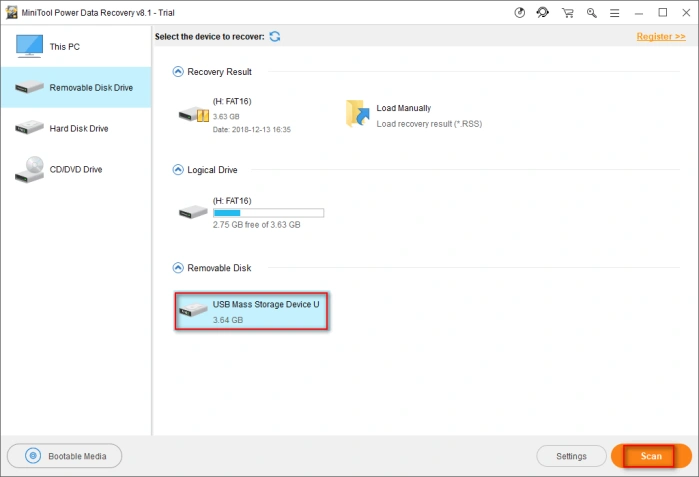Collapse the Removable Disk section
The image size is (699, 477).
tap(178, 267)
